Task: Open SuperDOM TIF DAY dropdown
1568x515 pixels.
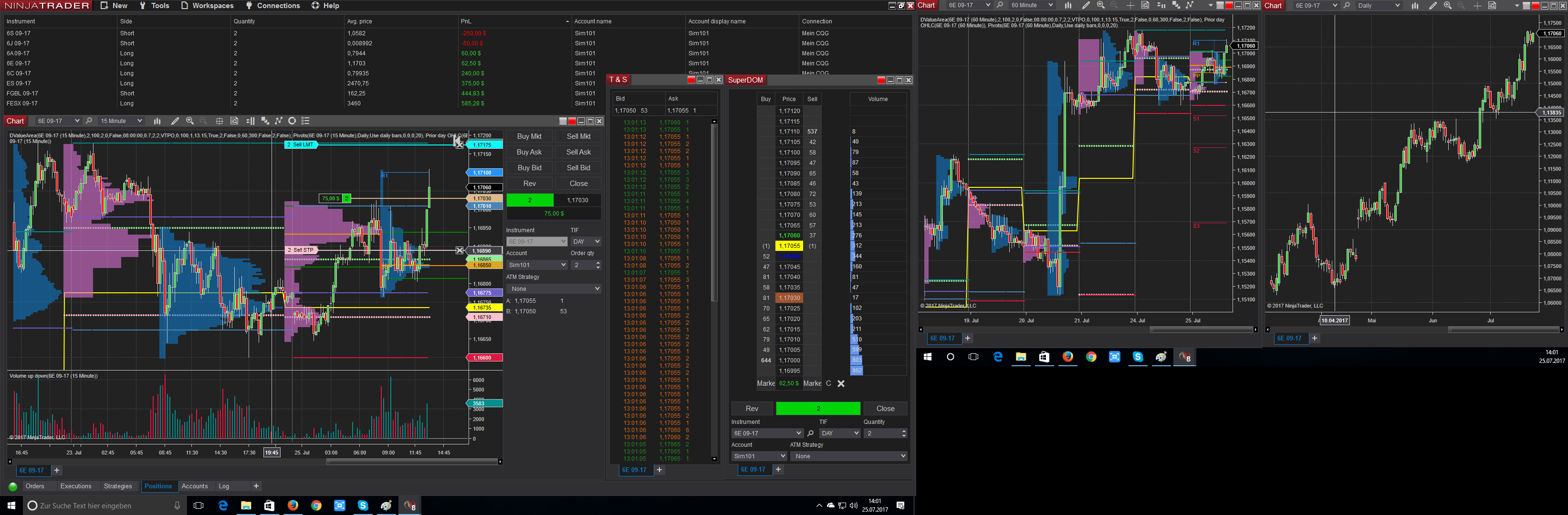Action: tap(839, 433)
